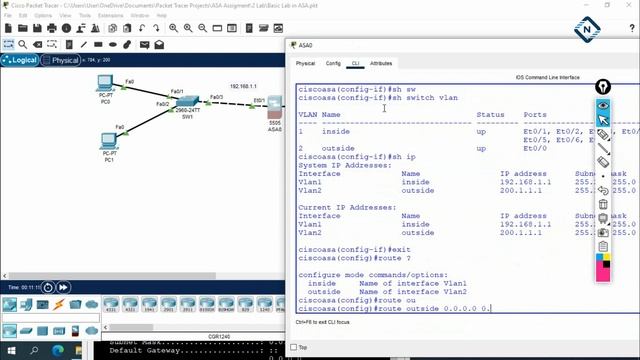Click the Copy toolbar icon
The height and width of the screenshot is (360, 640).
pyautogui.click(x=113, y=28)
